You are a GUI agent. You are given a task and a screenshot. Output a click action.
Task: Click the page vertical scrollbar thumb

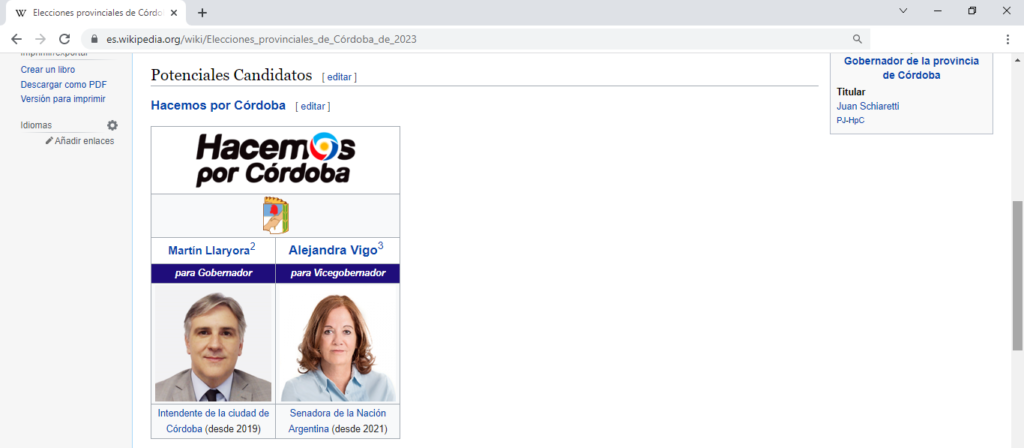1017,276
